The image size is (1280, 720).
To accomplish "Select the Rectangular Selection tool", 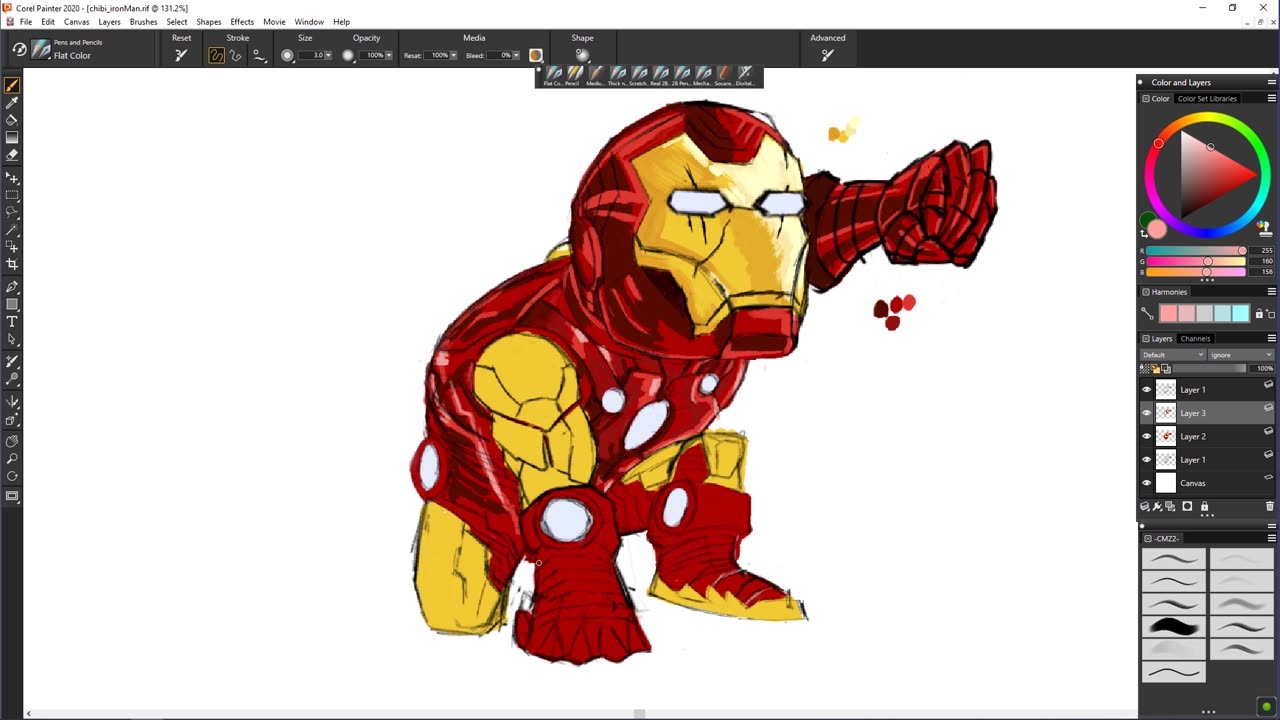I will pyautogui.click(x=12, y=195).
